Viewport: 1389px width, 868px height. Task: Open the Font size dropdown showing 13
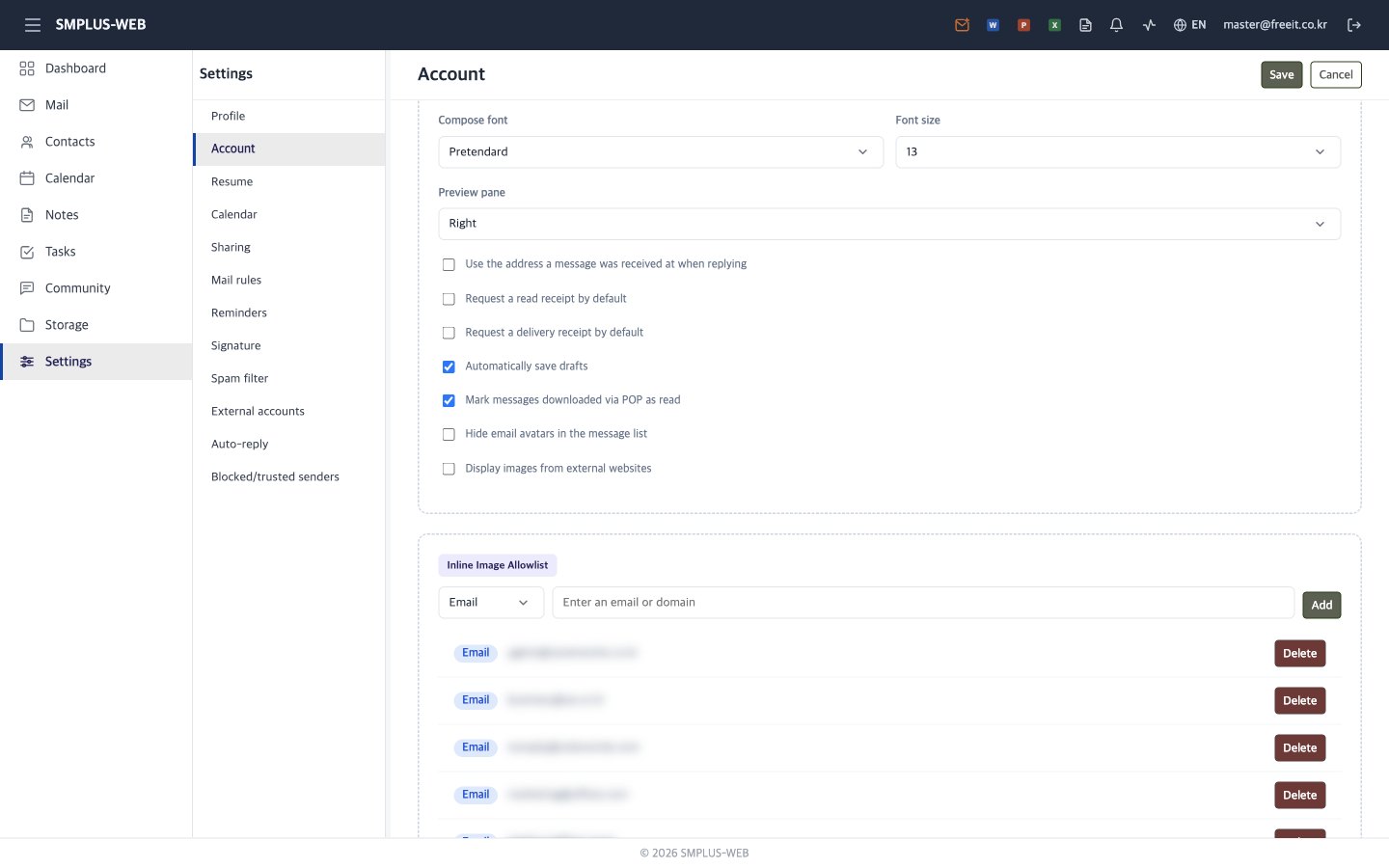tap(1118, 152)
